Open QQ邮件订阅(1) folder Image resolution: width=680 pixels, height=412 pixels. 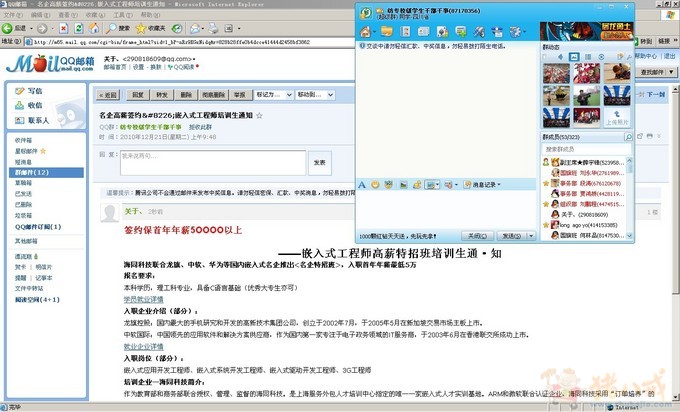coord(38,227)
